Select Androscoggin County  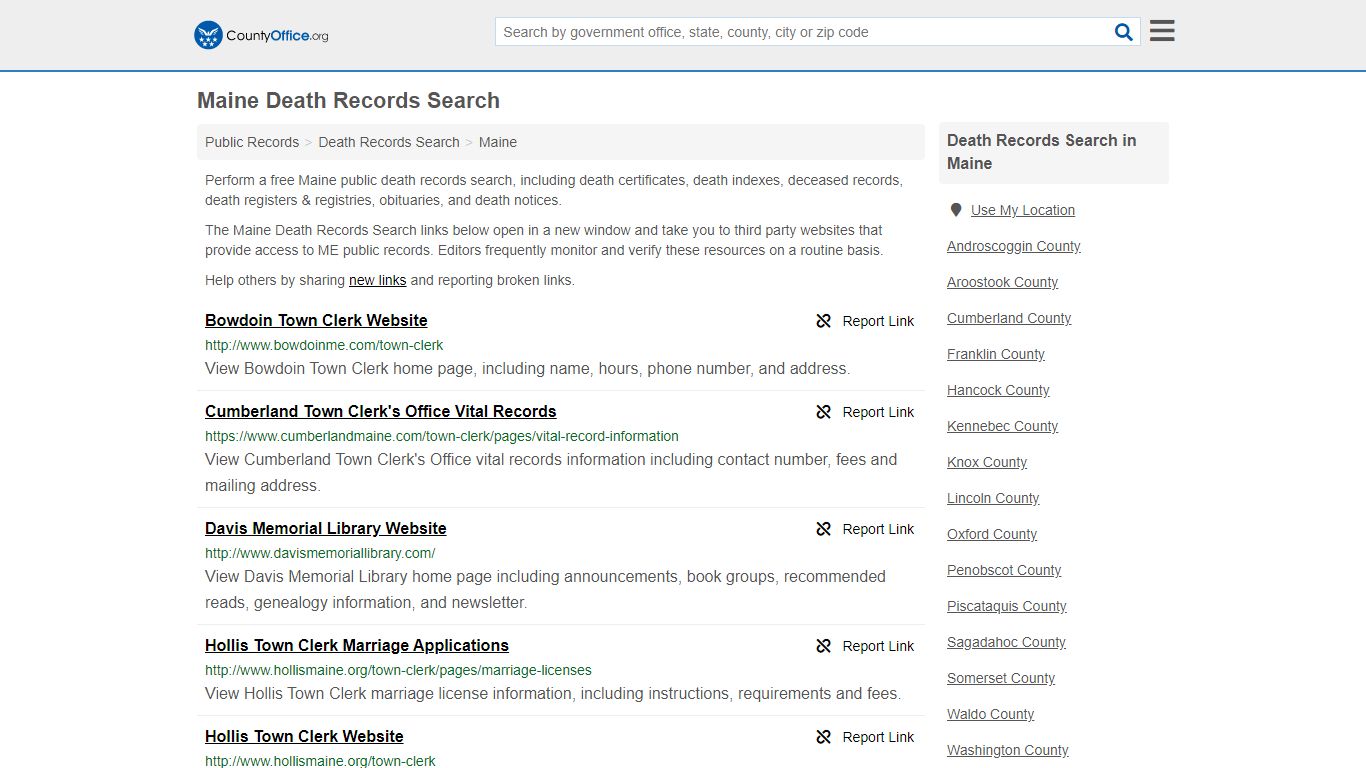tap(1014, 246)
